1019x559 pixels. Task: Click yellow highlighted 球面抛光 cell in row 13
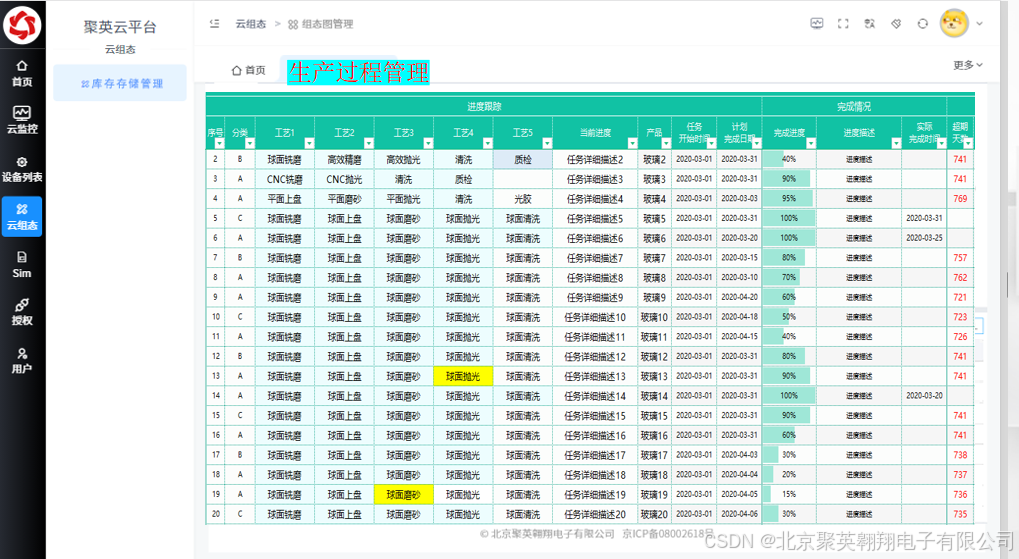463,376
